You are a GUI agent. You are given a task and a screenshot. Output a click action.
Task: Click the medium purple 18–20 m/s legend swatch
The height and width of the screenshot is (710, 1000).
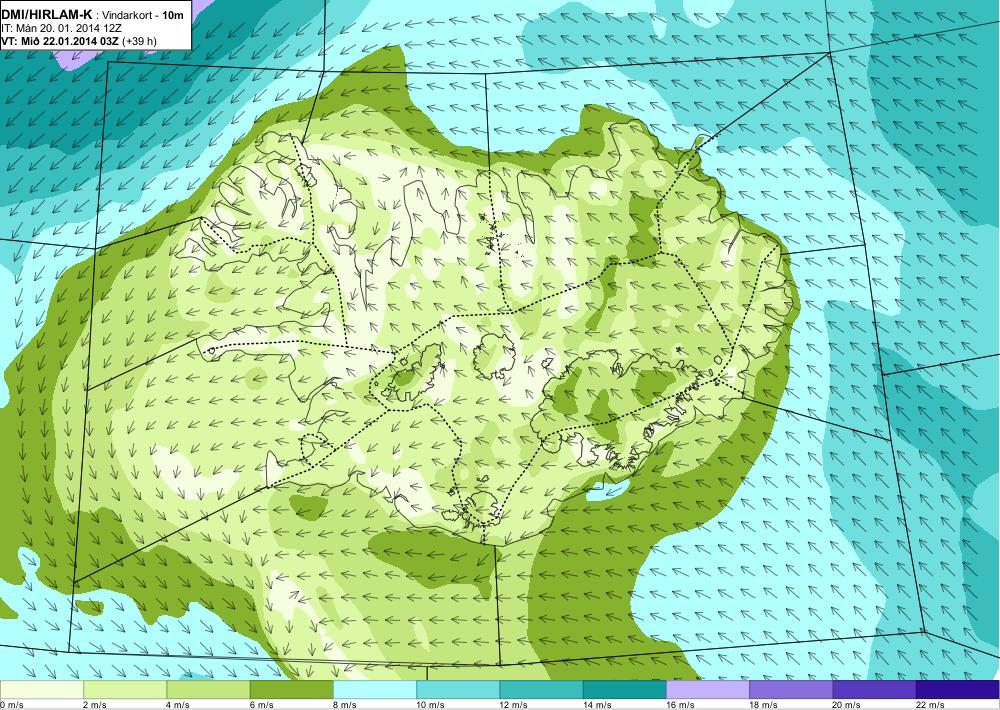point(791,690)
